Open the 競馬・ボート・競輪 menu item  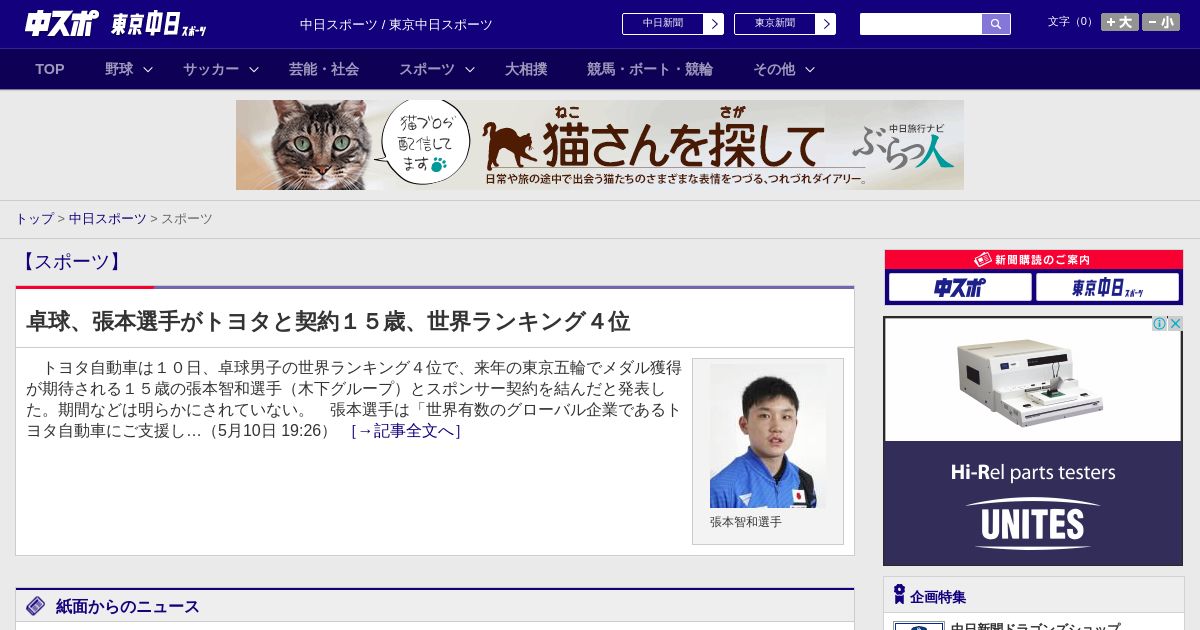(x=650, y=69)
